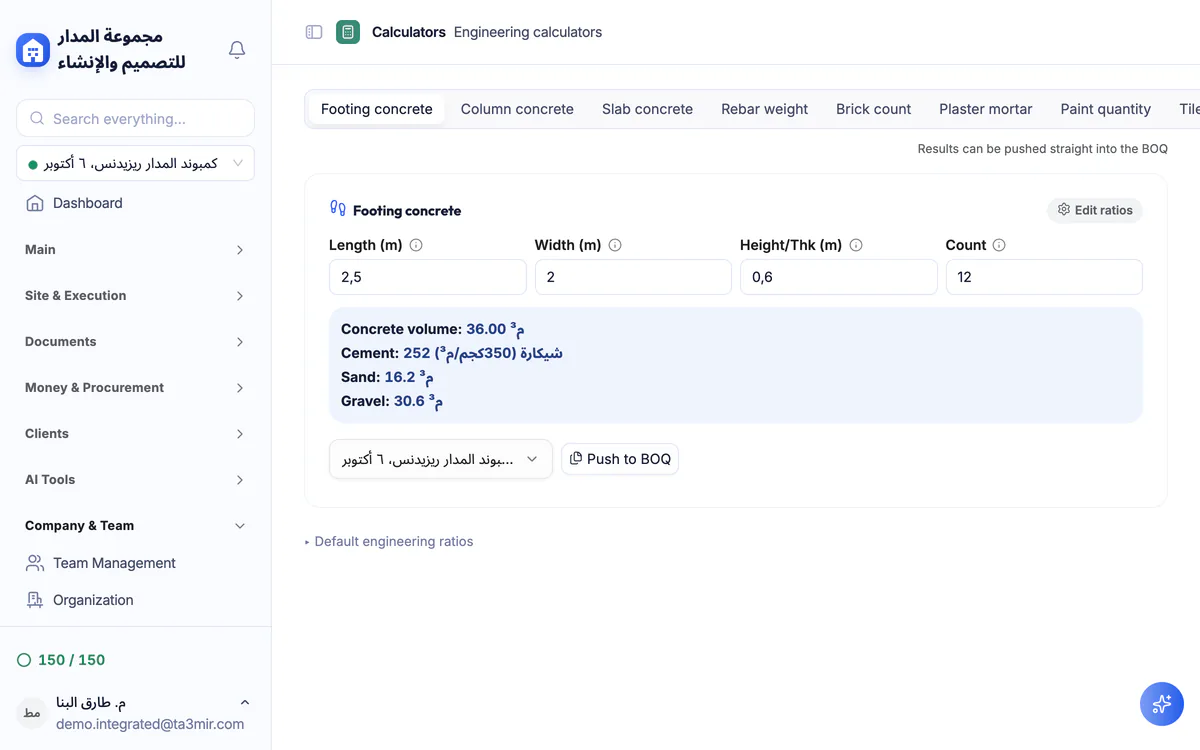Click the user avatar مط
The height and width of the screenshot is (750, 1200).
click(31, 713)
